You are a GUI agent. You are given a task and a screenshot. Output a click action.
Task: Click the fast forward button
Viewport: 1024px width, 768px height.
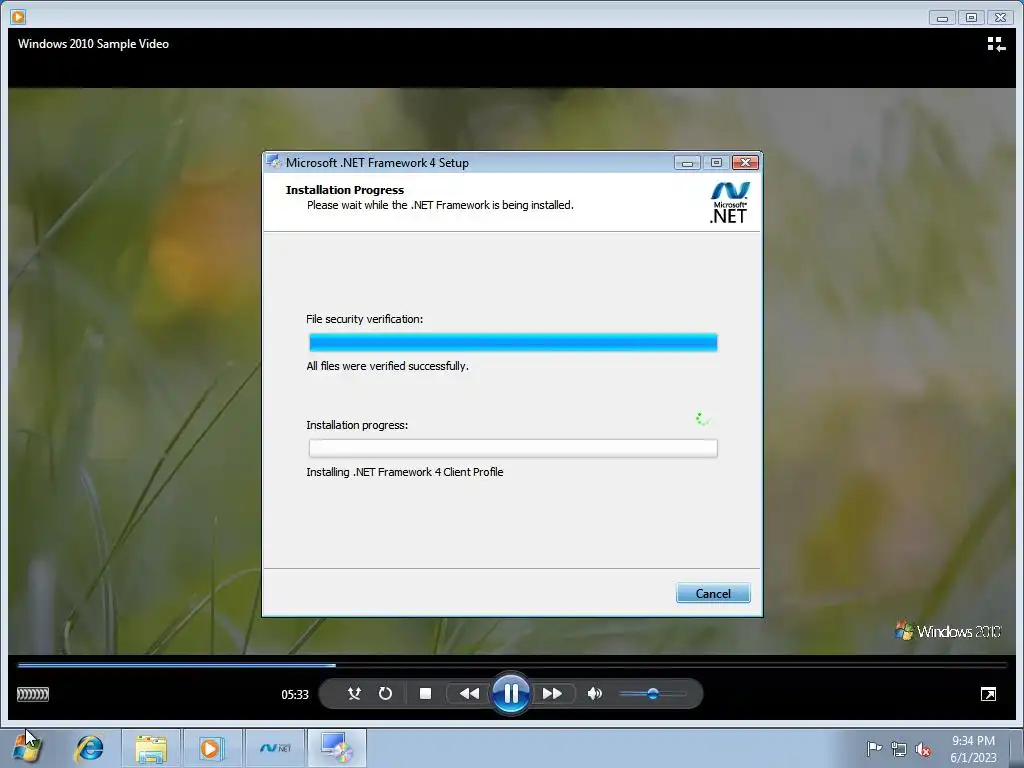(x=552, y=693)
